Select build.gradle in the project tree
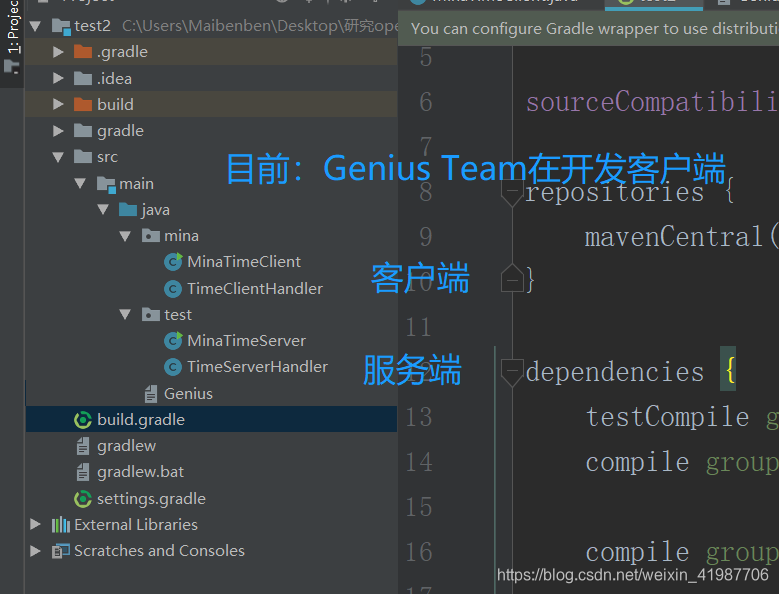Screen dimensions: 779x594 coord(141,420)
